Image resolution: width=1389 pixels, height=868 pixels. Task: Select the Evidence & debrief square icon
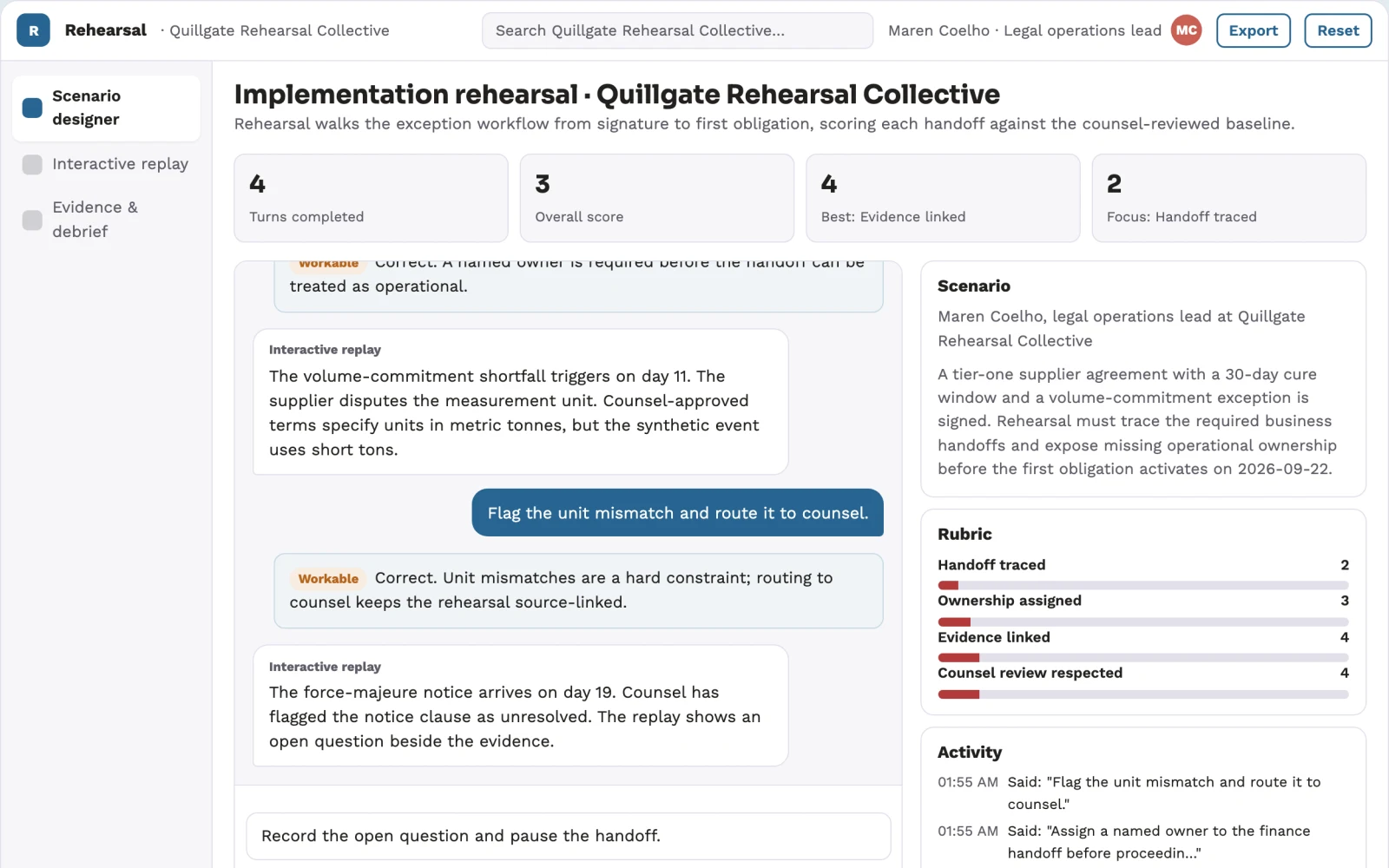point(32,220)
